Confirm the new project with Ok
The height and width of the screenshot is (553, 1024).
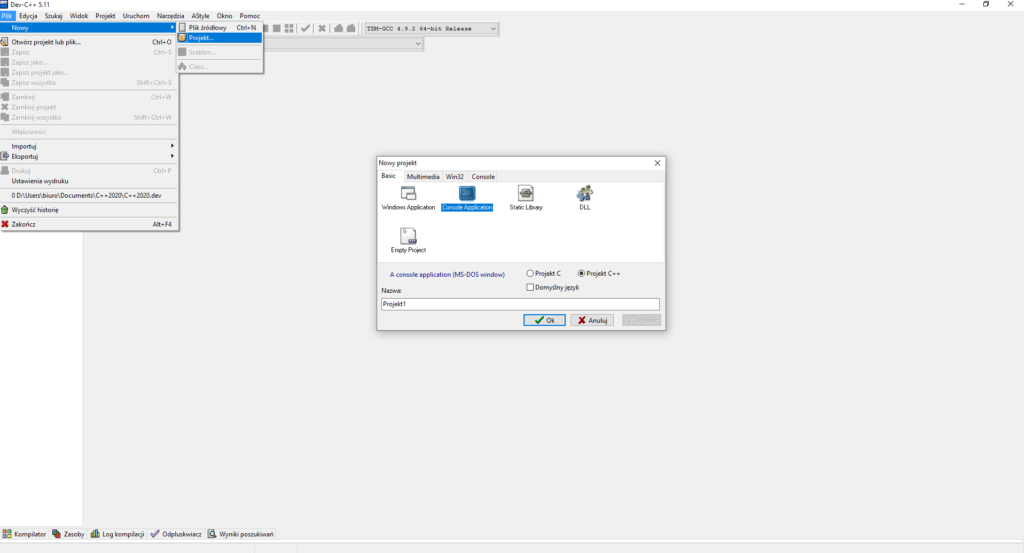pyautogui.click(x=544, y=320)
